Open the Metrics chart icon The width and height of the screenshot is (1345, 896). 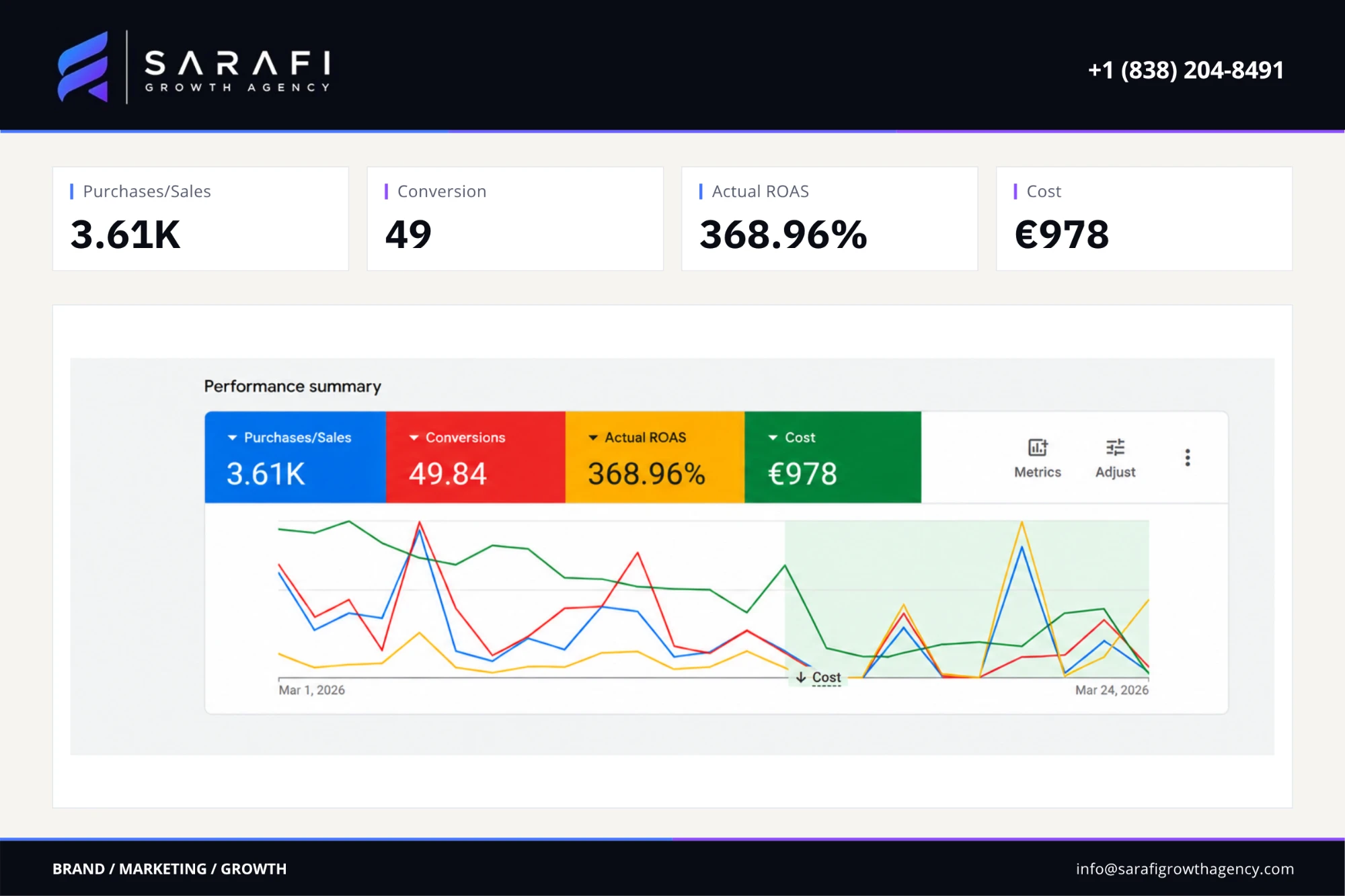click(1038, 447)
